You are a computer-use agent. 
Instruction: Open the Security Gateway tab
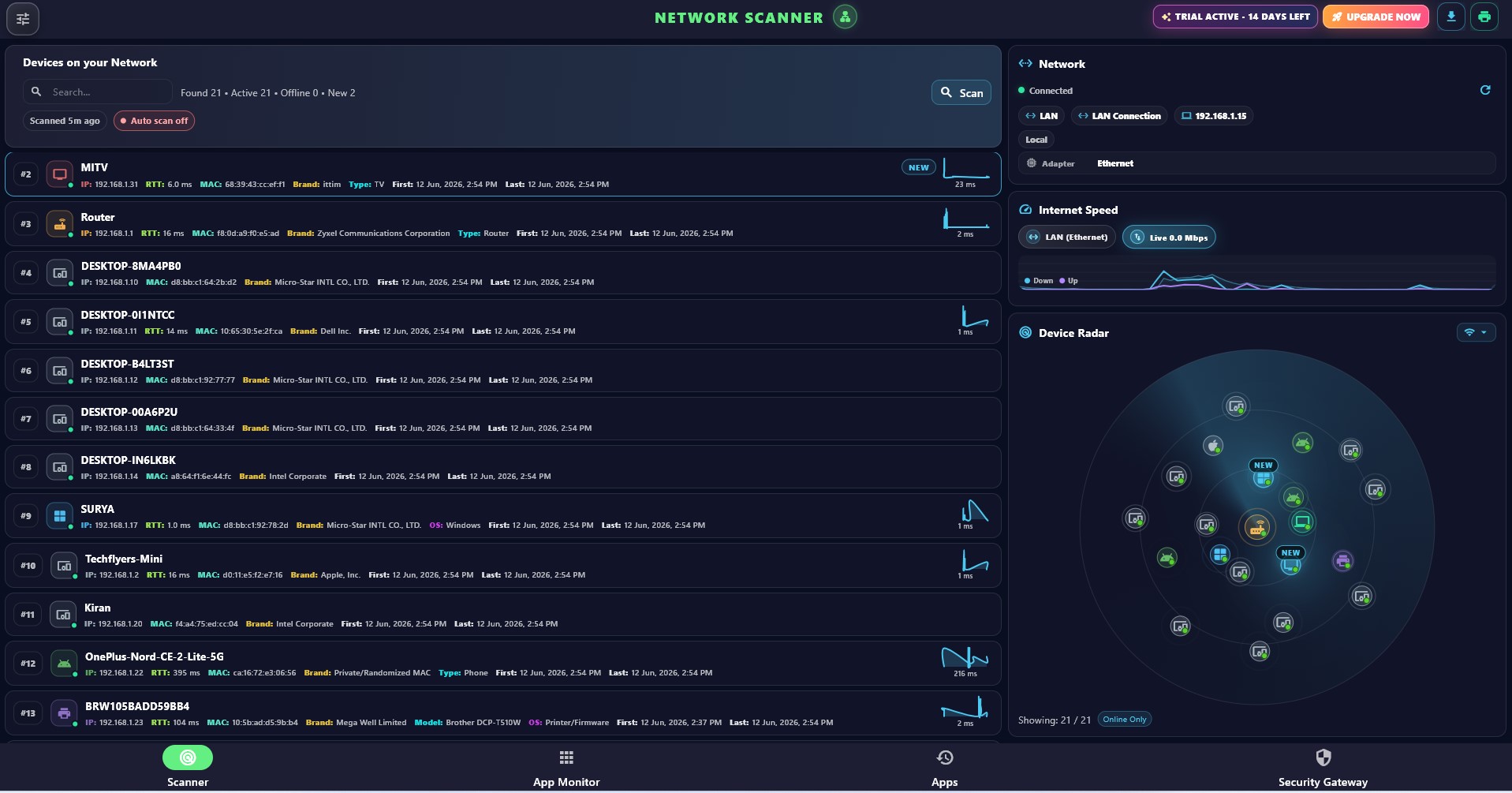coord(1323,768)
